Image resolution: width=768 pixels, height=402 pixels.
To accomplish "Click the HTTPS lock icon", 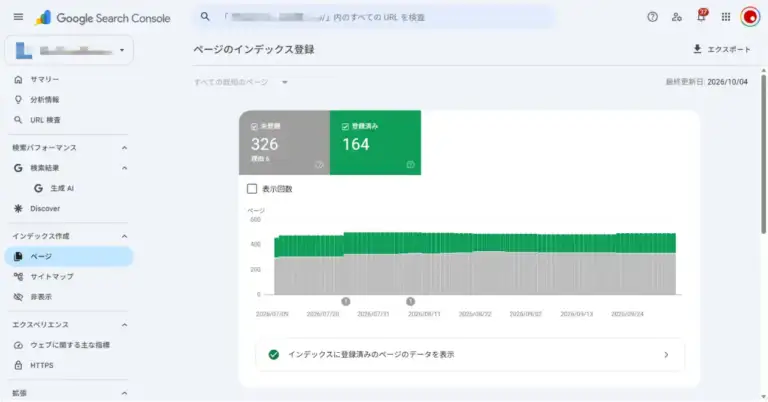I will point(18,365).
